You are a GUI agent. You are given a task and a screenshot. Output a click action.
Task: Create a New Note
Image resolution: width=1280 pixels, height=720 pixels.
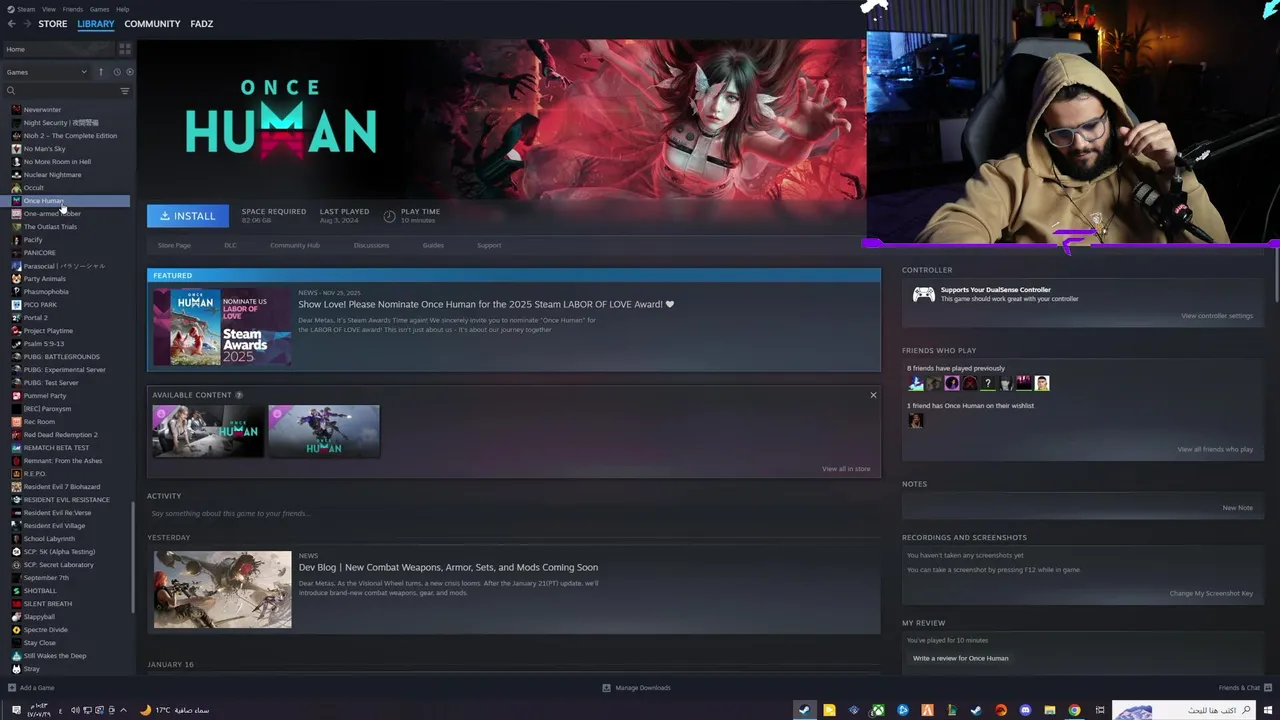(x=1237, y=508)
